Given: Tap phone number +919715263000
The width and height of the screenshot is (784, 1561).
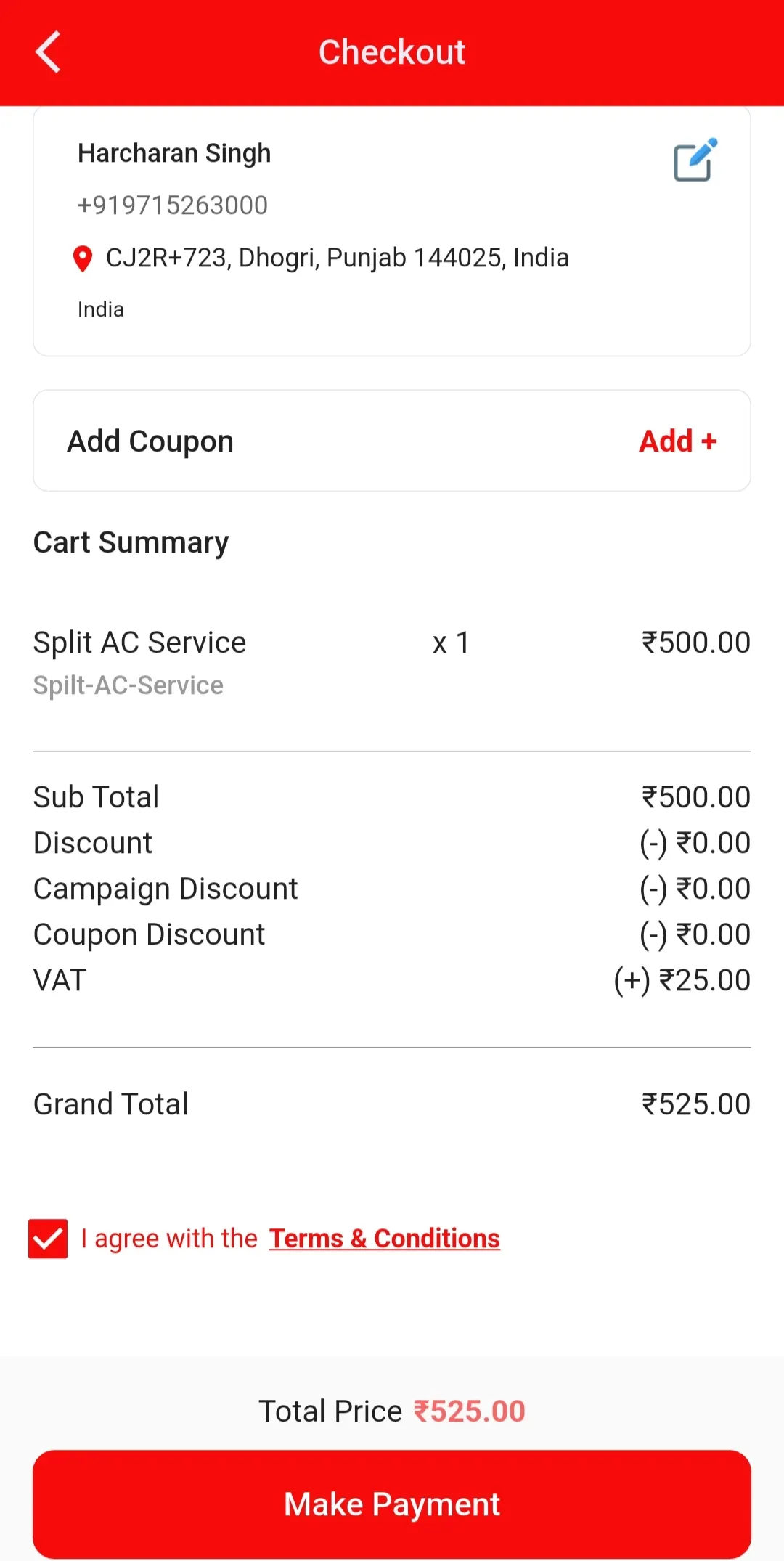Looking at the screenshot, I should coord(173,205).
